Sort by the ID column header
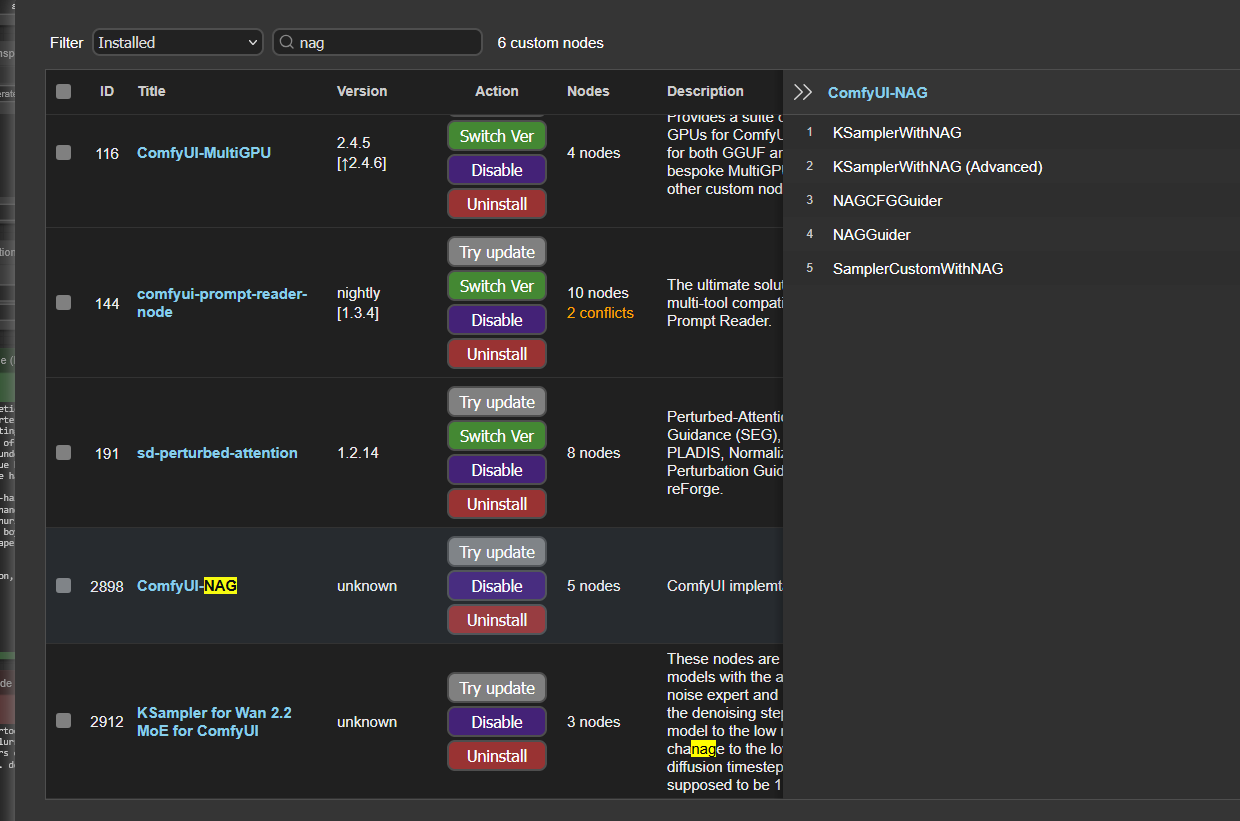 tap(107, 91)
